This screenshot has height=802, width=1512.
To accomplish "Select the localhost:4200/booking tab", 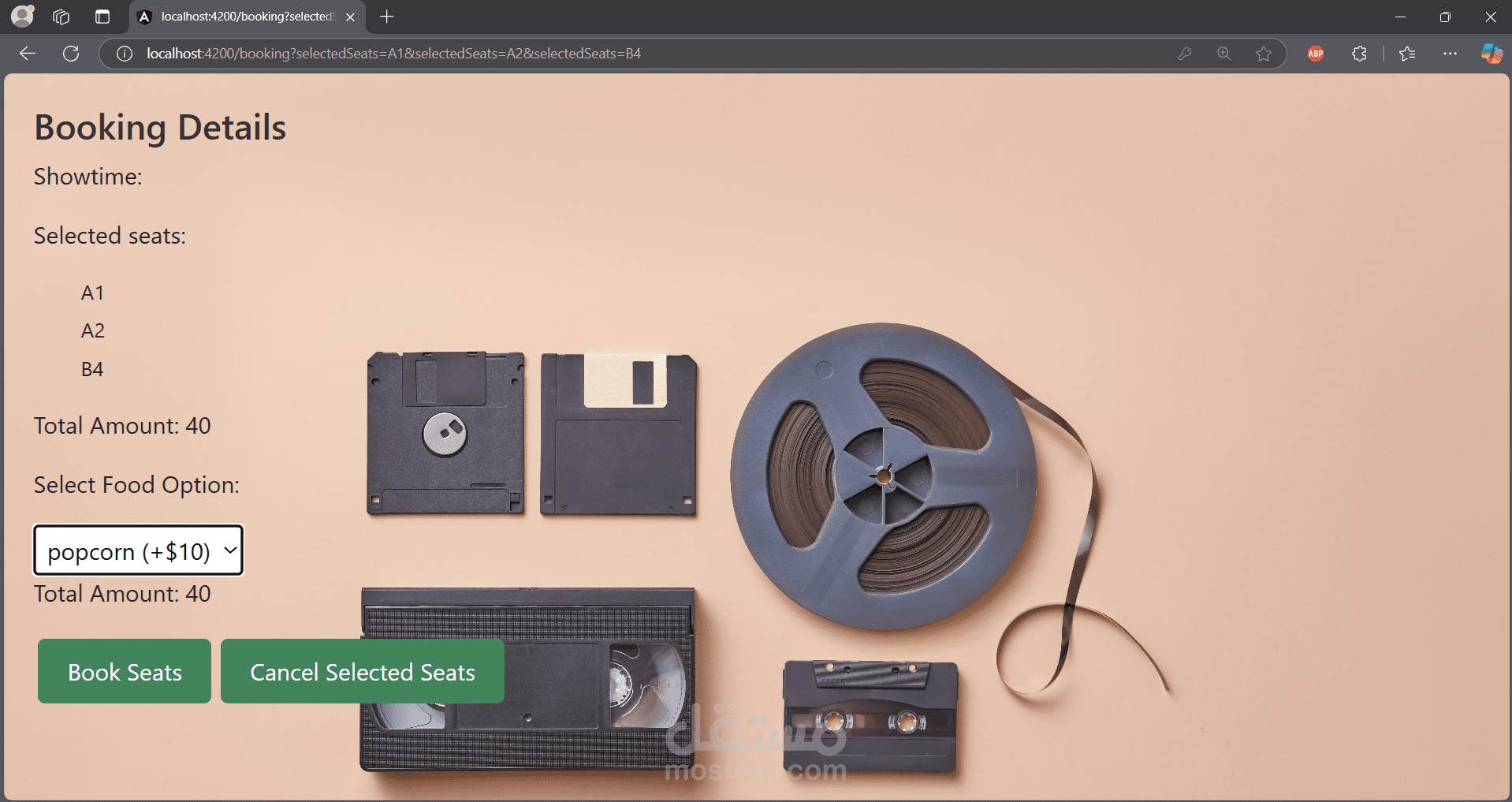I will 246,17.
